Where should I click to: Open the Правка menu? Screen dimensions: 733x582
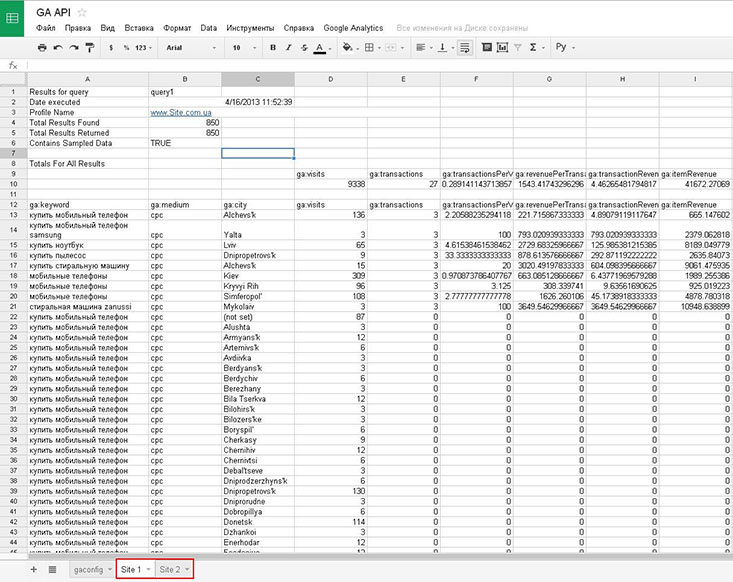78,28
